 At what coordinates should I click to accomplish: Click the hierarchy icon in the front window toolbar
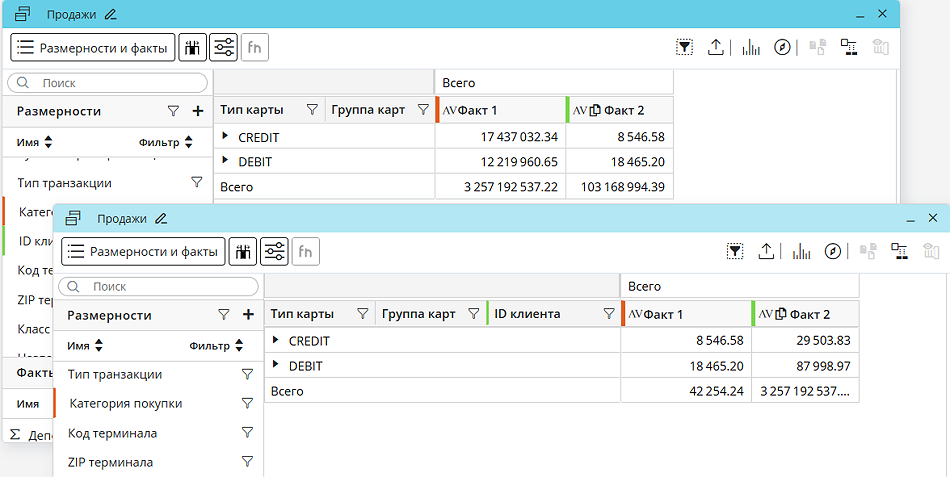pos(901,252)
